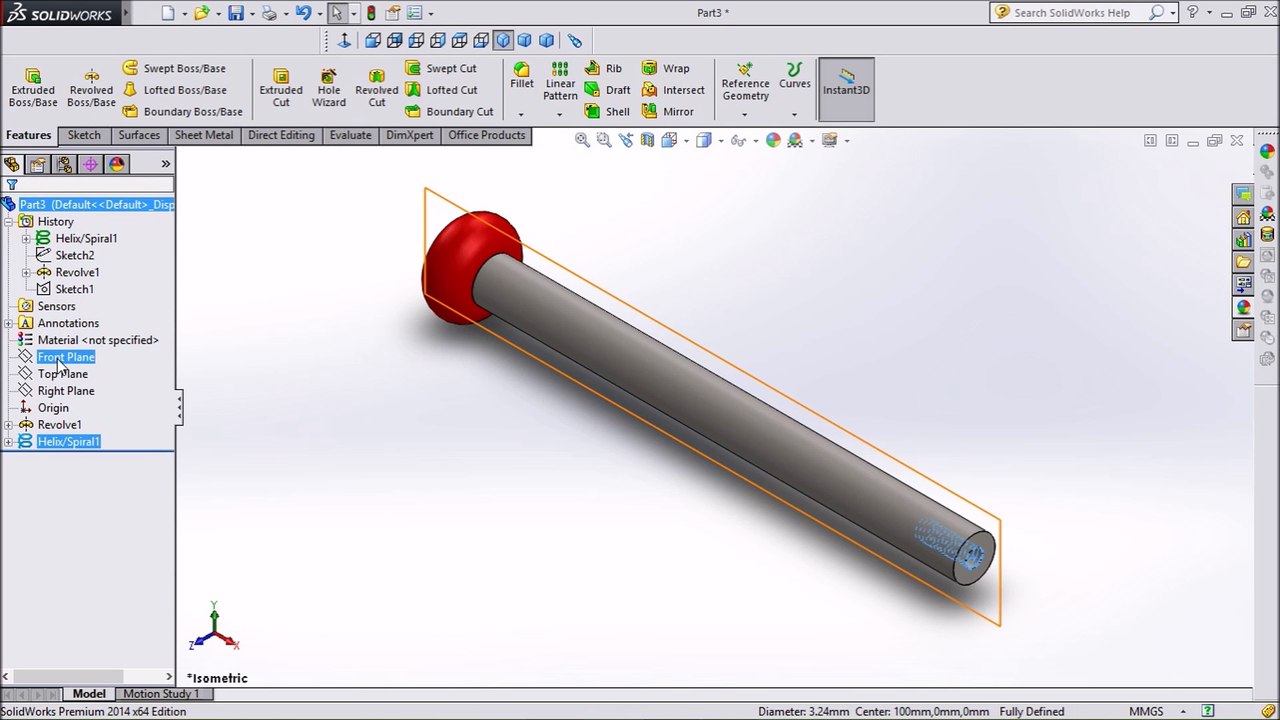Select the Revolved Cut tool
The width and height of the screenshot is (1280, 720).
376,88
